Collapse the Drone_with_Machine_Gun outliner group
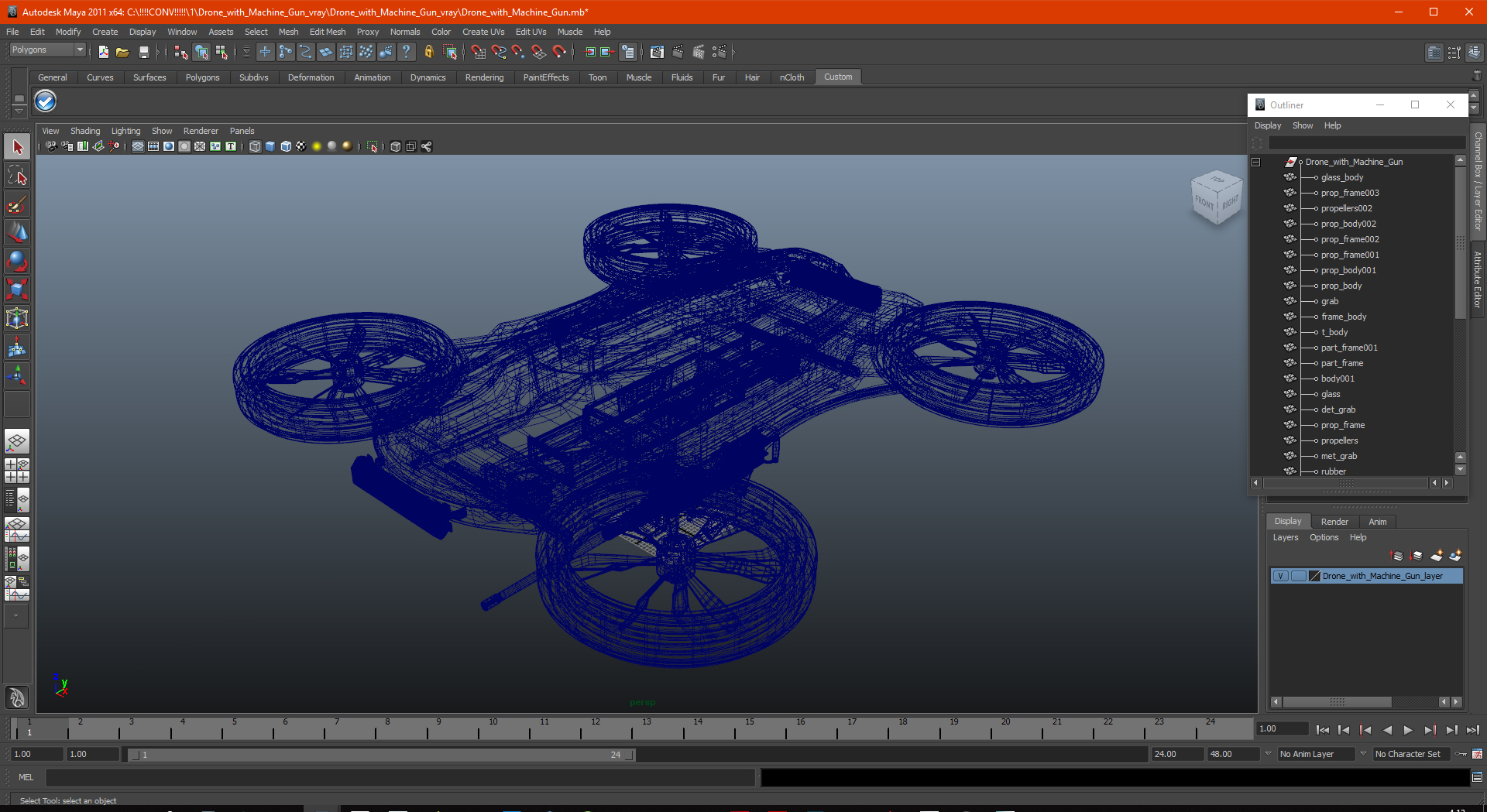The image size is (1487, 812). point(1256,162)
